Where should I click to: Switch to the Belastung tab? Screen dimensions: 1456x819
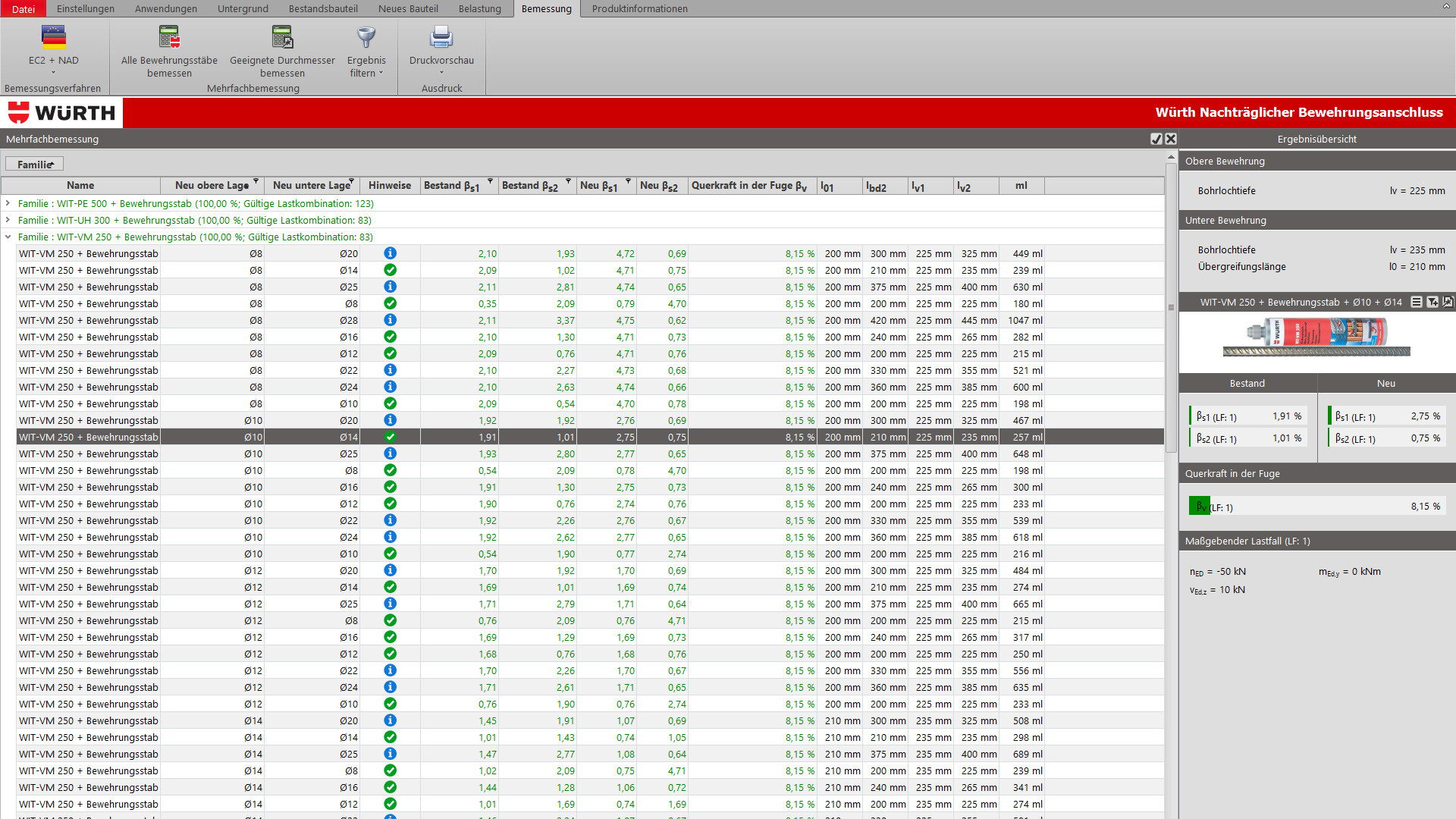(x=480, y=8)
